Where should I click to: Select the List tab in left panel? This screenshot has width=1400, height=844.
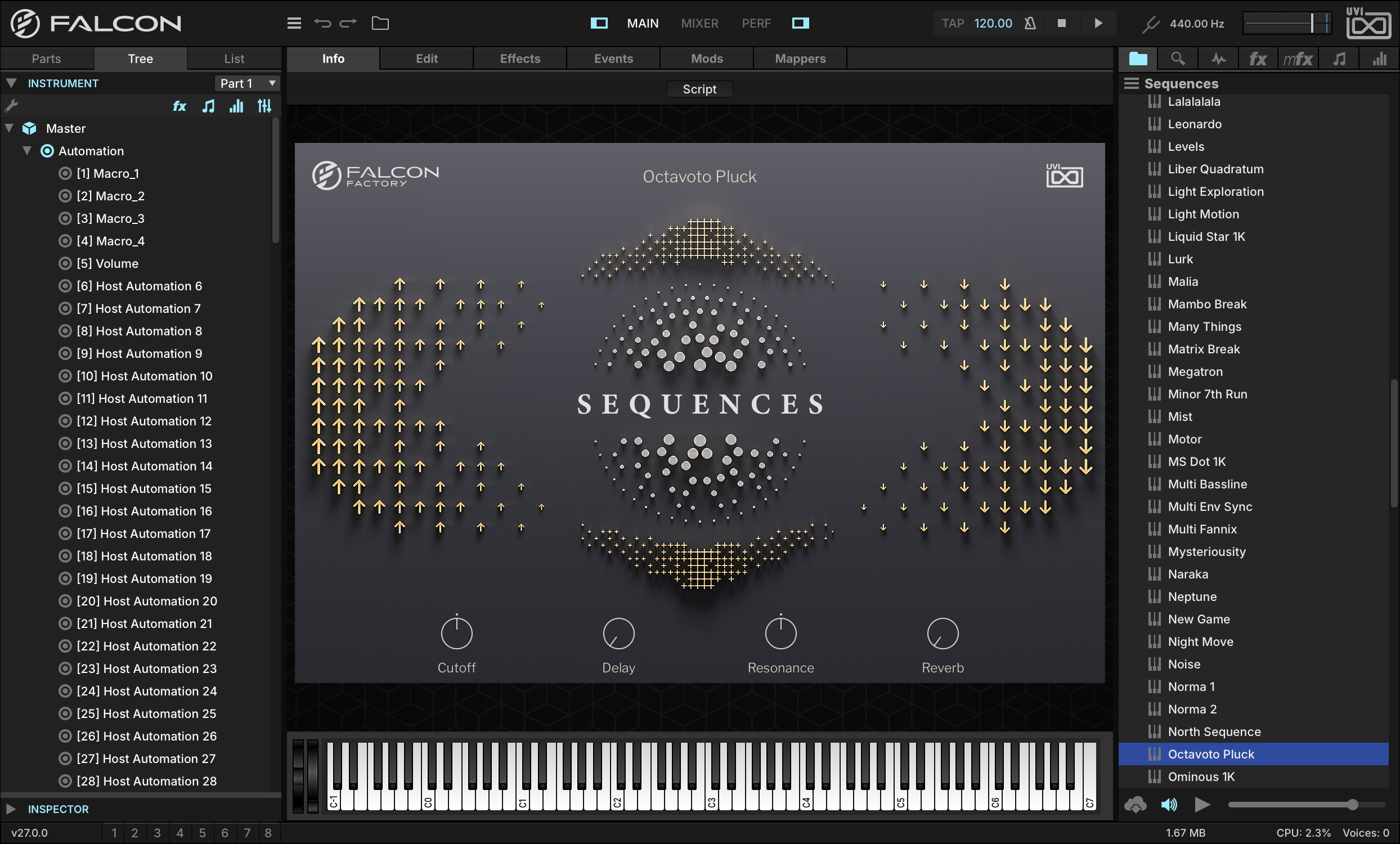(x=234, y=59)
